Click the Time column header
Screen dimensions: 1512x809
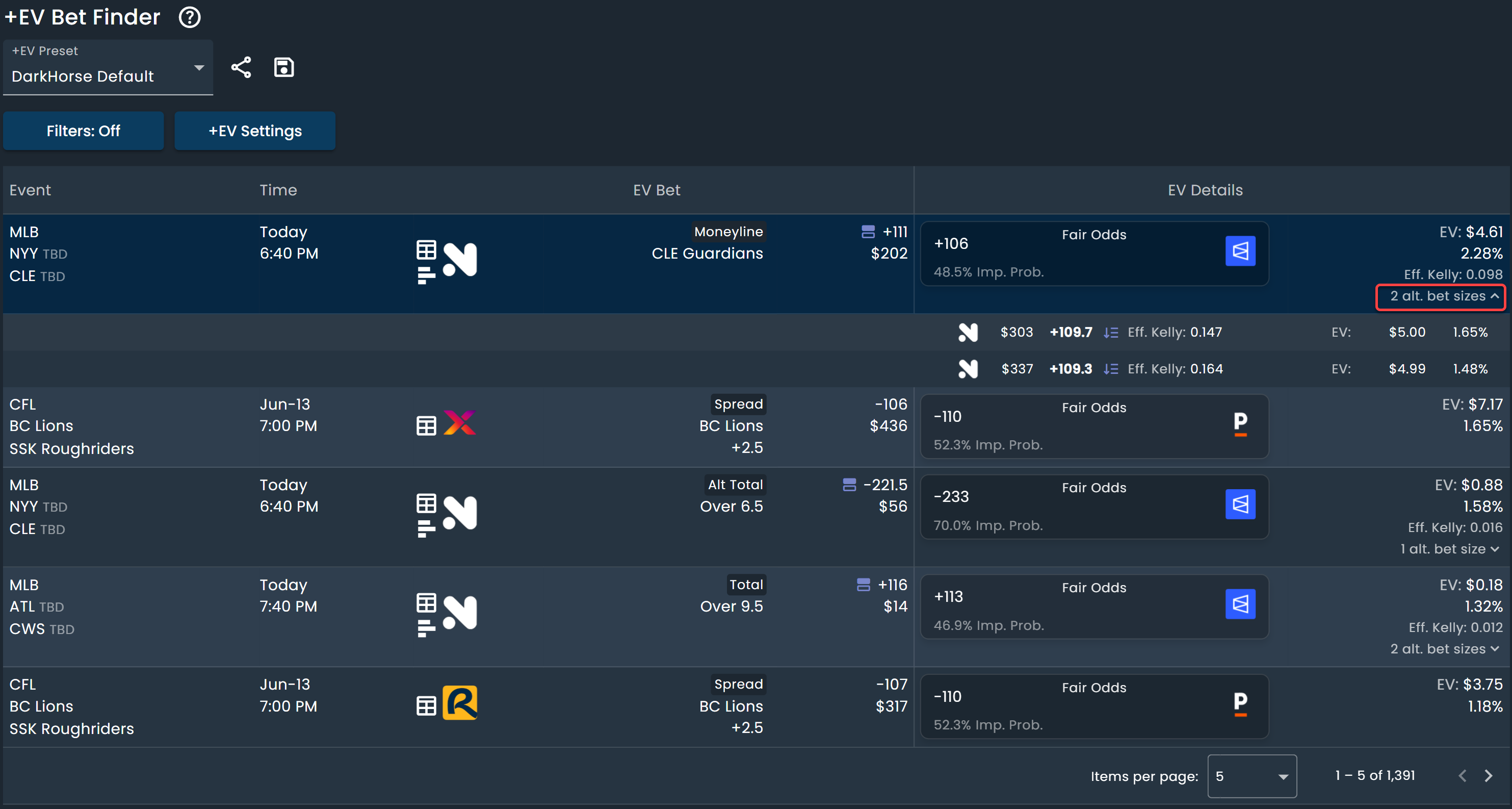coord(278,190)
